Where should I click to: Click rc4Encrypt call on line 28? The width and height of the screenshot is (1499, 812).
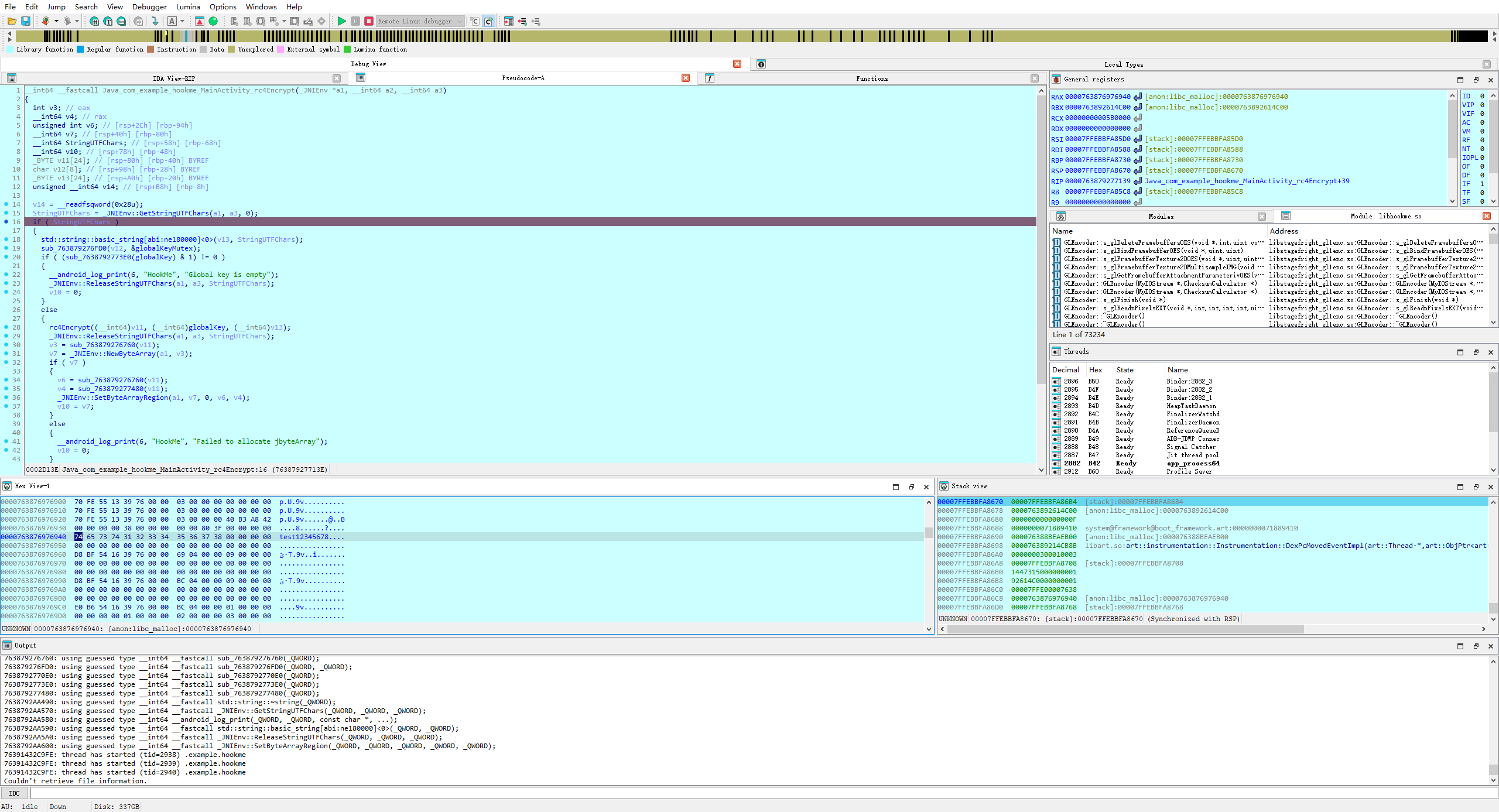pyautogui.click(x=70, y=327)
